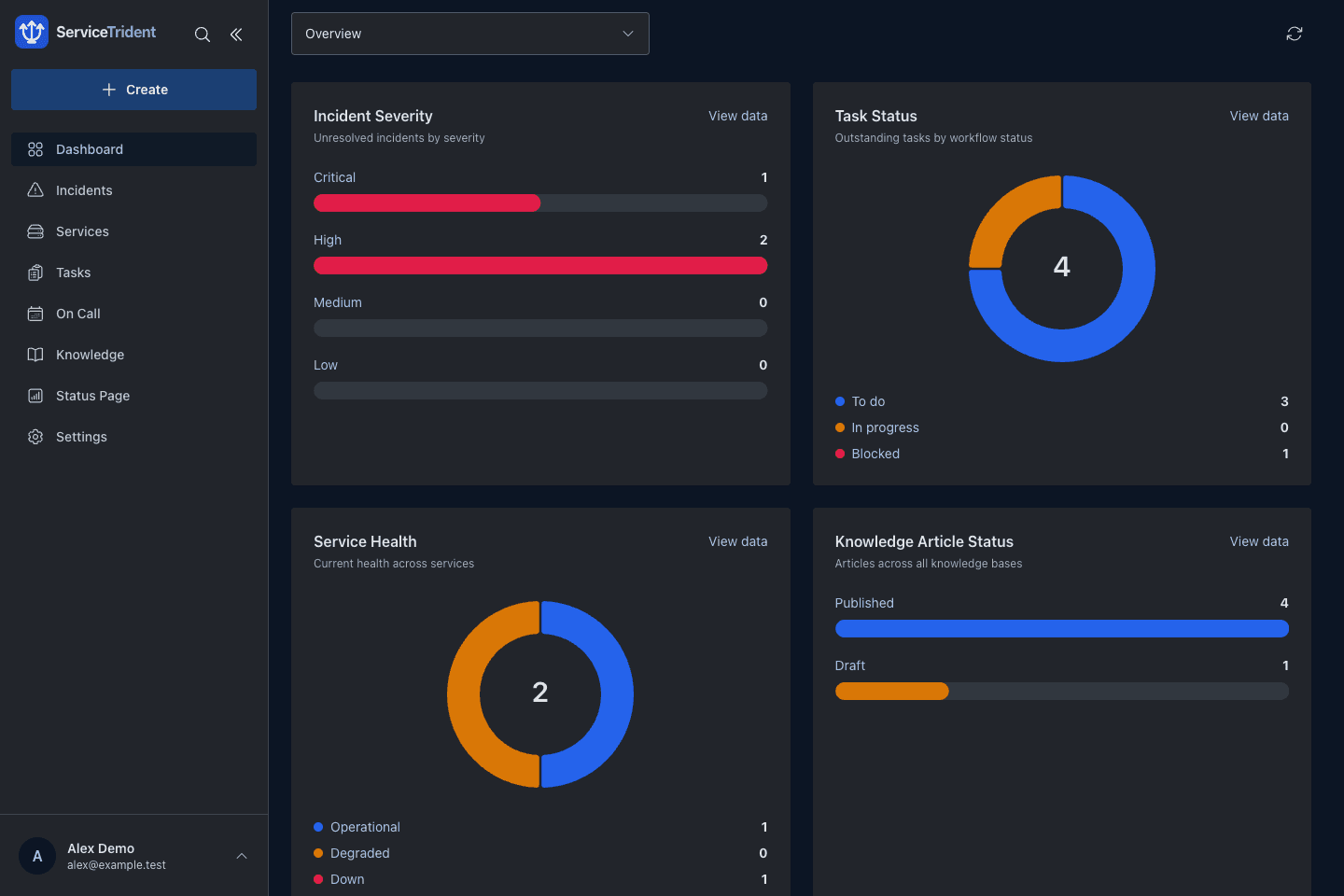Click the Knowledge book icon
The image size is (1344, 896).
(x=35, y=355)
